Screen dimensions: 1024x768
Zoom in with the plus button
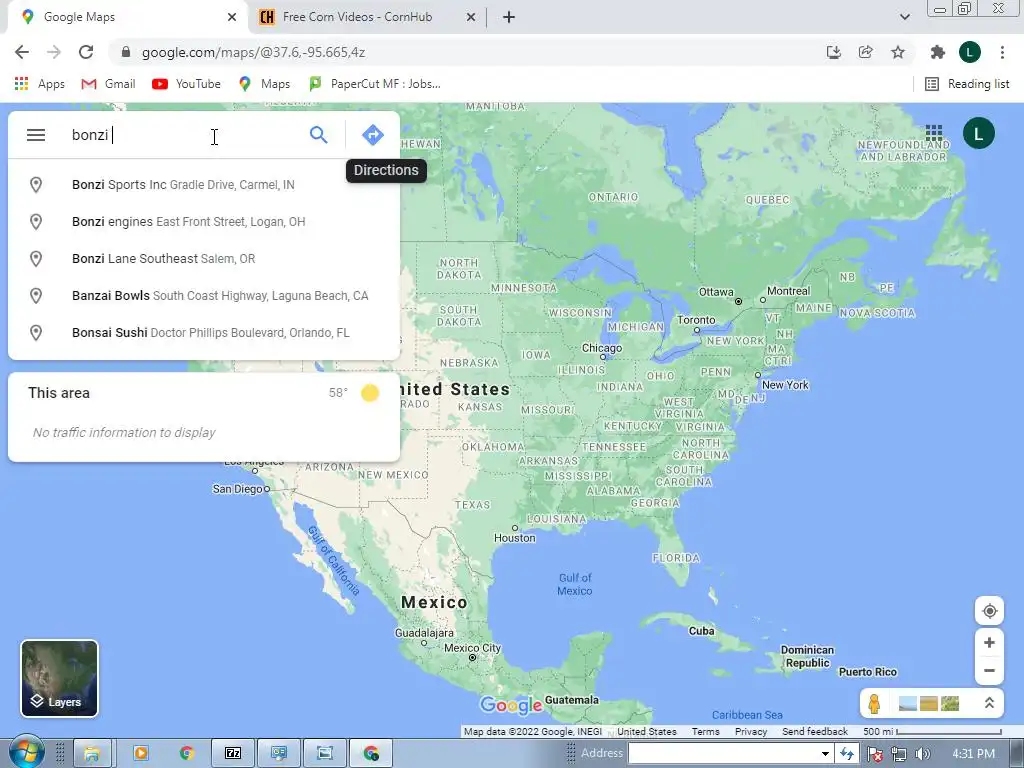989,643
